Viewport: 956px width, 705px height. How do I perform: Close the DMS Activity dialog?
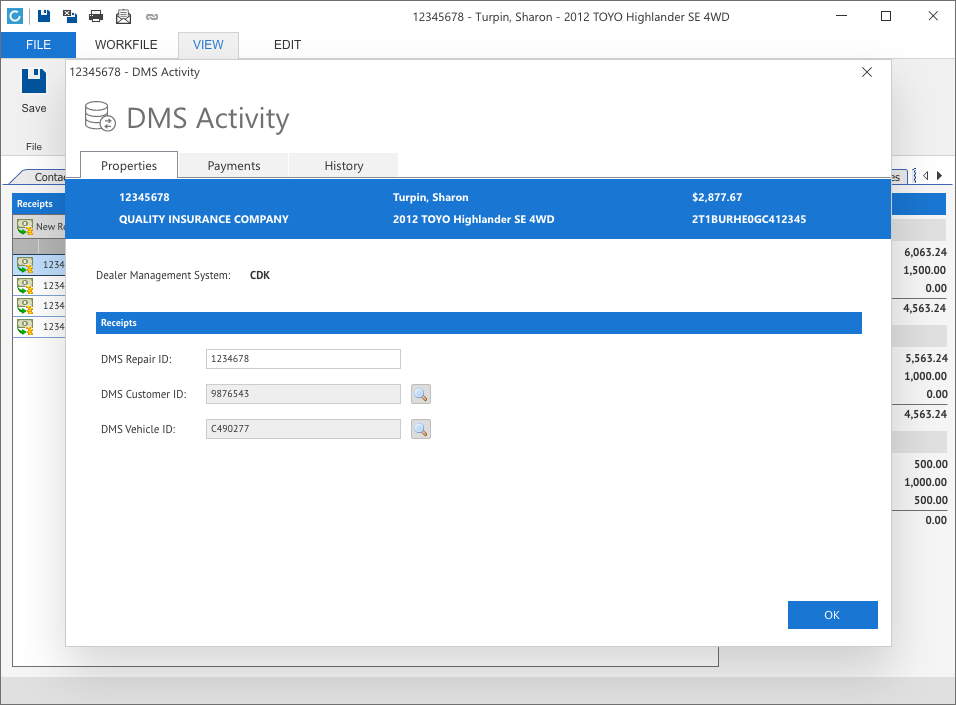click(866, 72)
